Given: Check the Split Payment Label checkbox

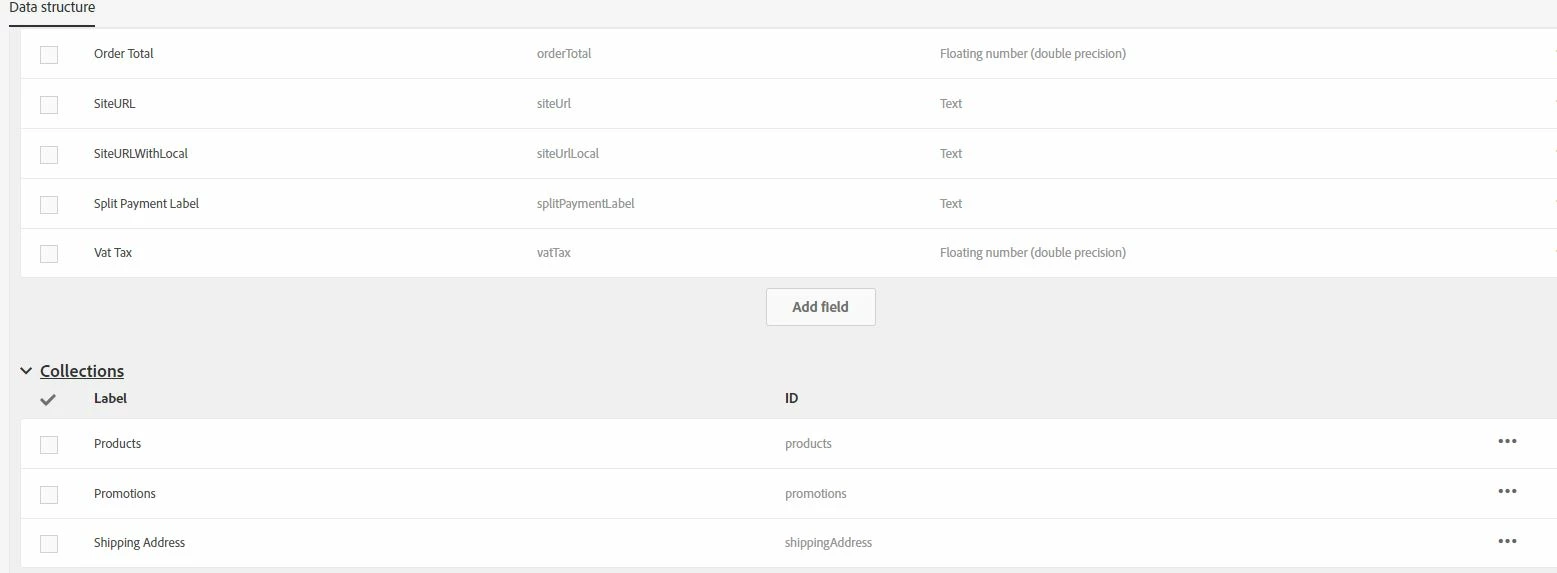Looking at the screenshot, I should pyautogui.click(x=49, y=204).
